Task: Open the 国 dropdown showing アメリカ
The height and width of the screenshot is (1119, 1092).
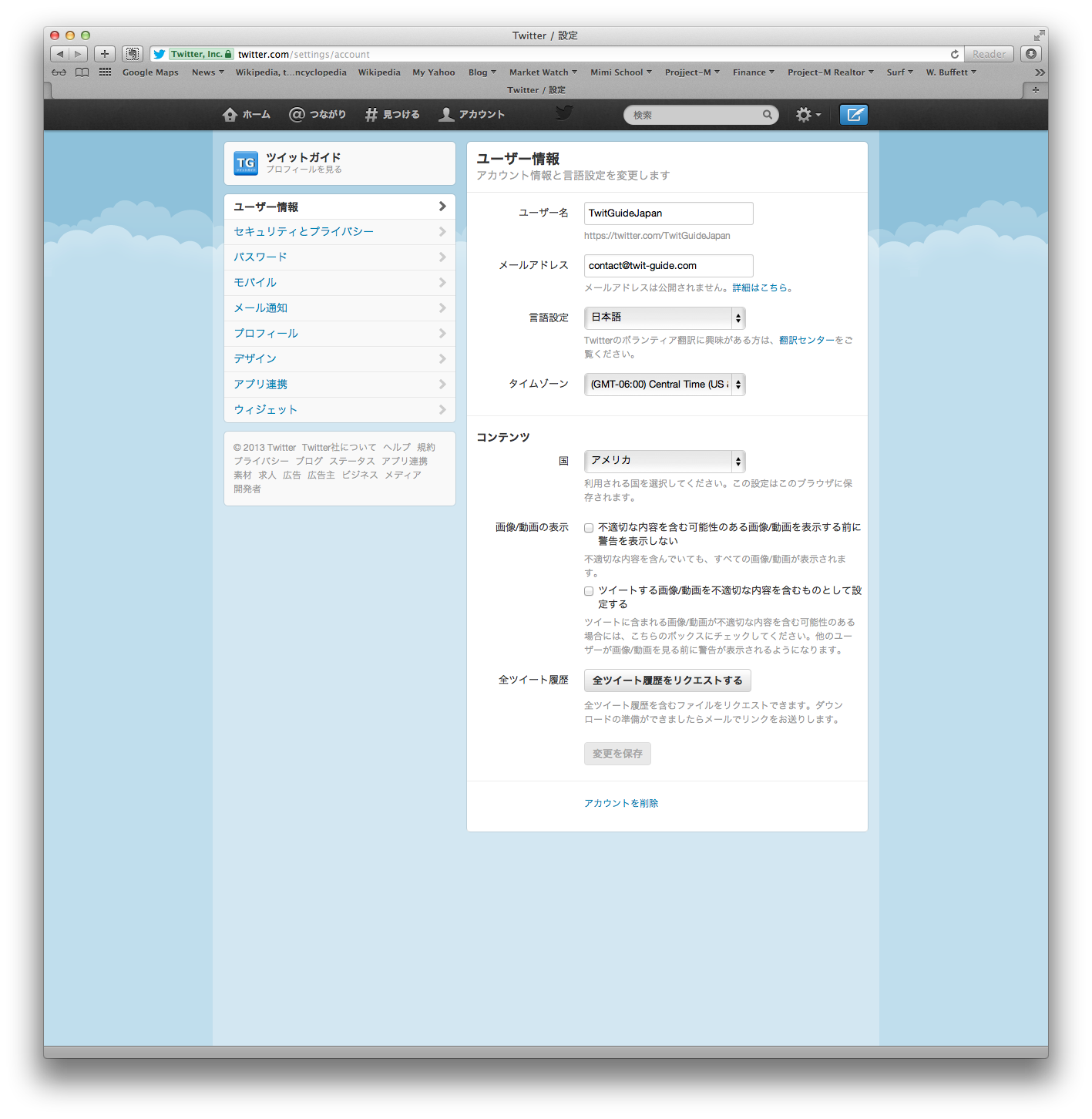Action: pyautogui.click(x=664, y=461)
